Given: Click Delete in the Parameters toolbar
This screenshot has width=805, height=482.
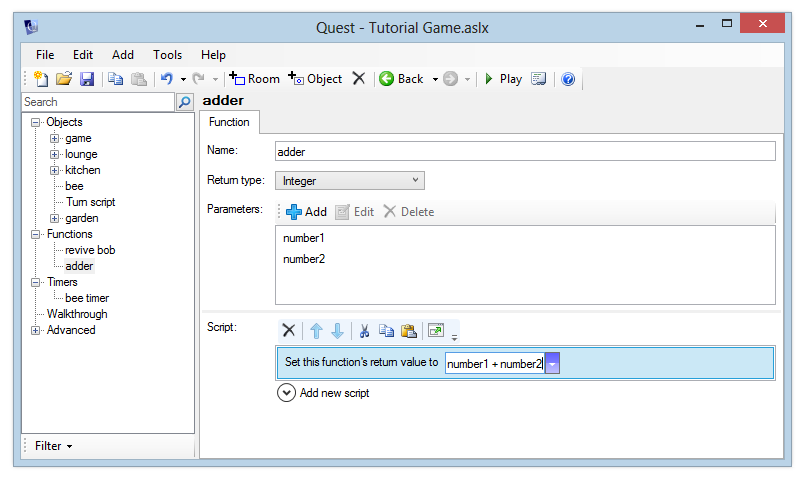Looking at the screenshot, I should coord(409,212).
